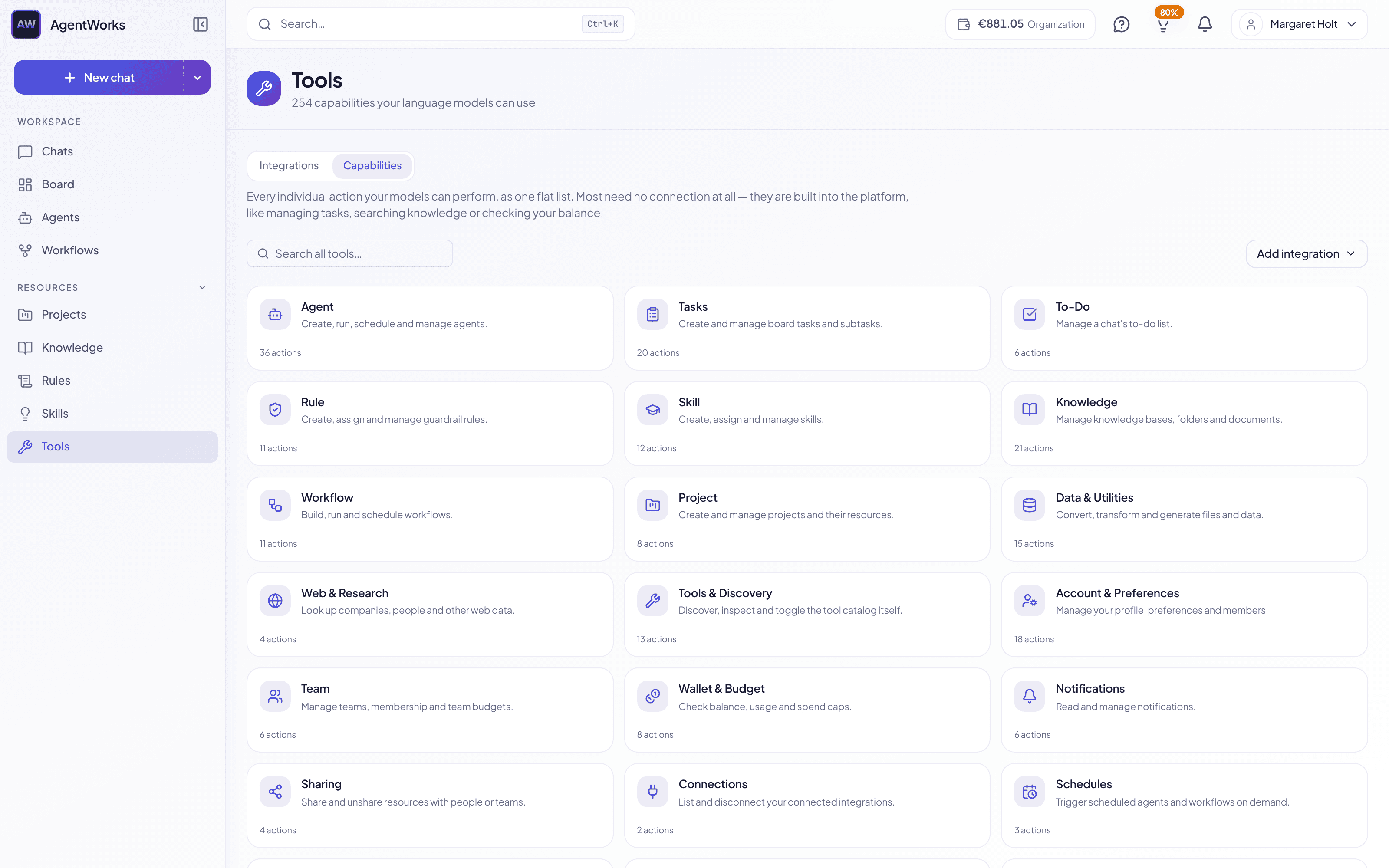This screenshot has height=868, width=1389.
Task: Click the Schedules card calendar-clock icon
Action: point(1030,791)
